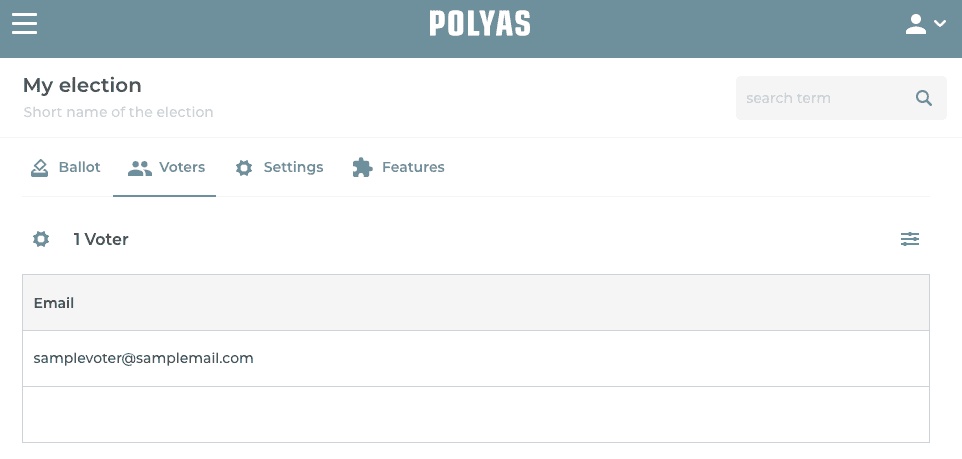Focus the search term input field
962x459 pixels.
825,98
